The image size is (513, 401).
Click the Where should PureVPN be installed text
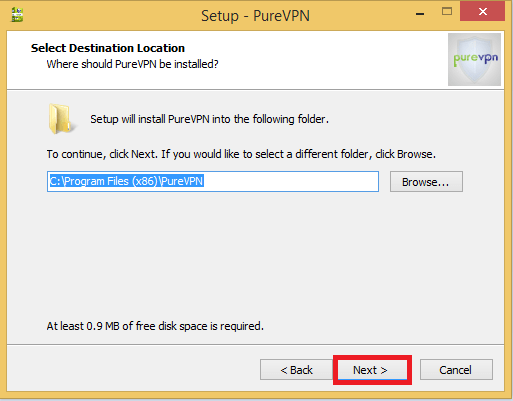click(132, 64)
